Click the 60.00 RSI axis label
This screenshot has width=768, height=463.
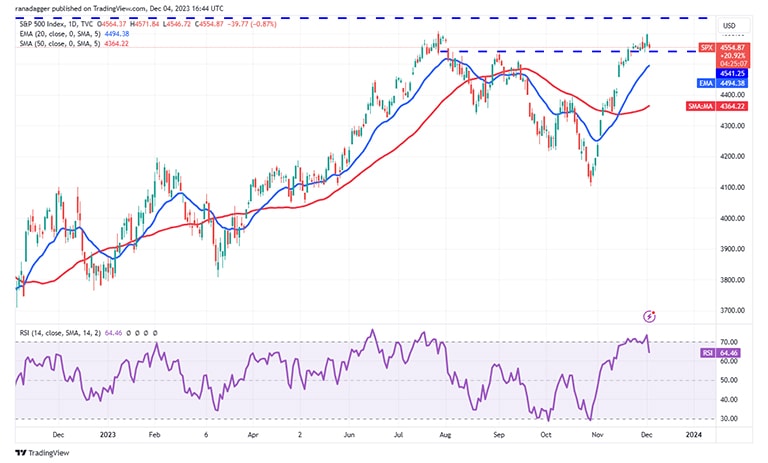coord(729,361)
